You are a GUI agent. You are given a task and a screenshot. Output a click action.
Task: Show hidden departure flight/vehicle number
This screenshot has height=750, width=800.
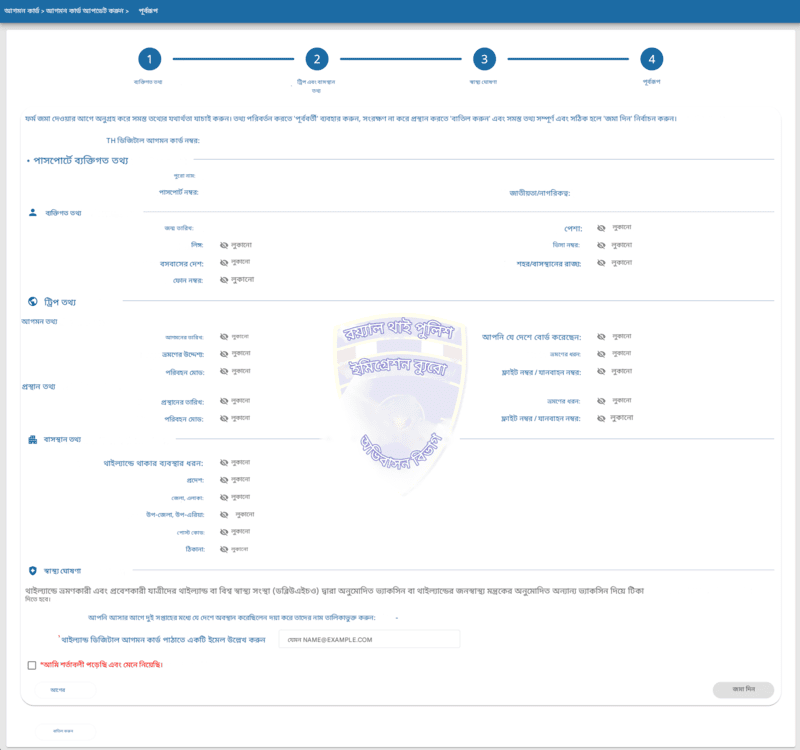601,418
